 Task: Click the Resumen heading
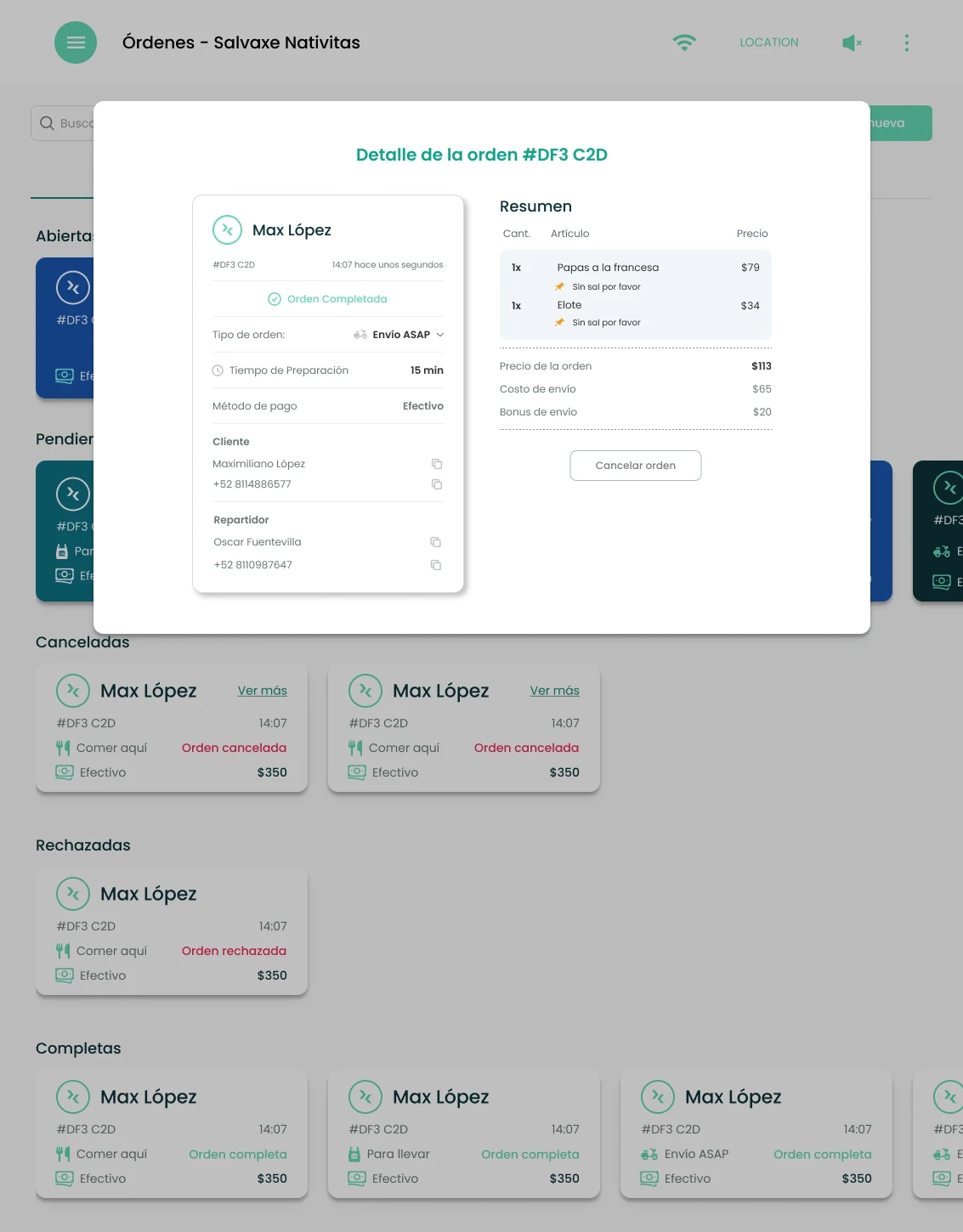(x=535, y=206)
